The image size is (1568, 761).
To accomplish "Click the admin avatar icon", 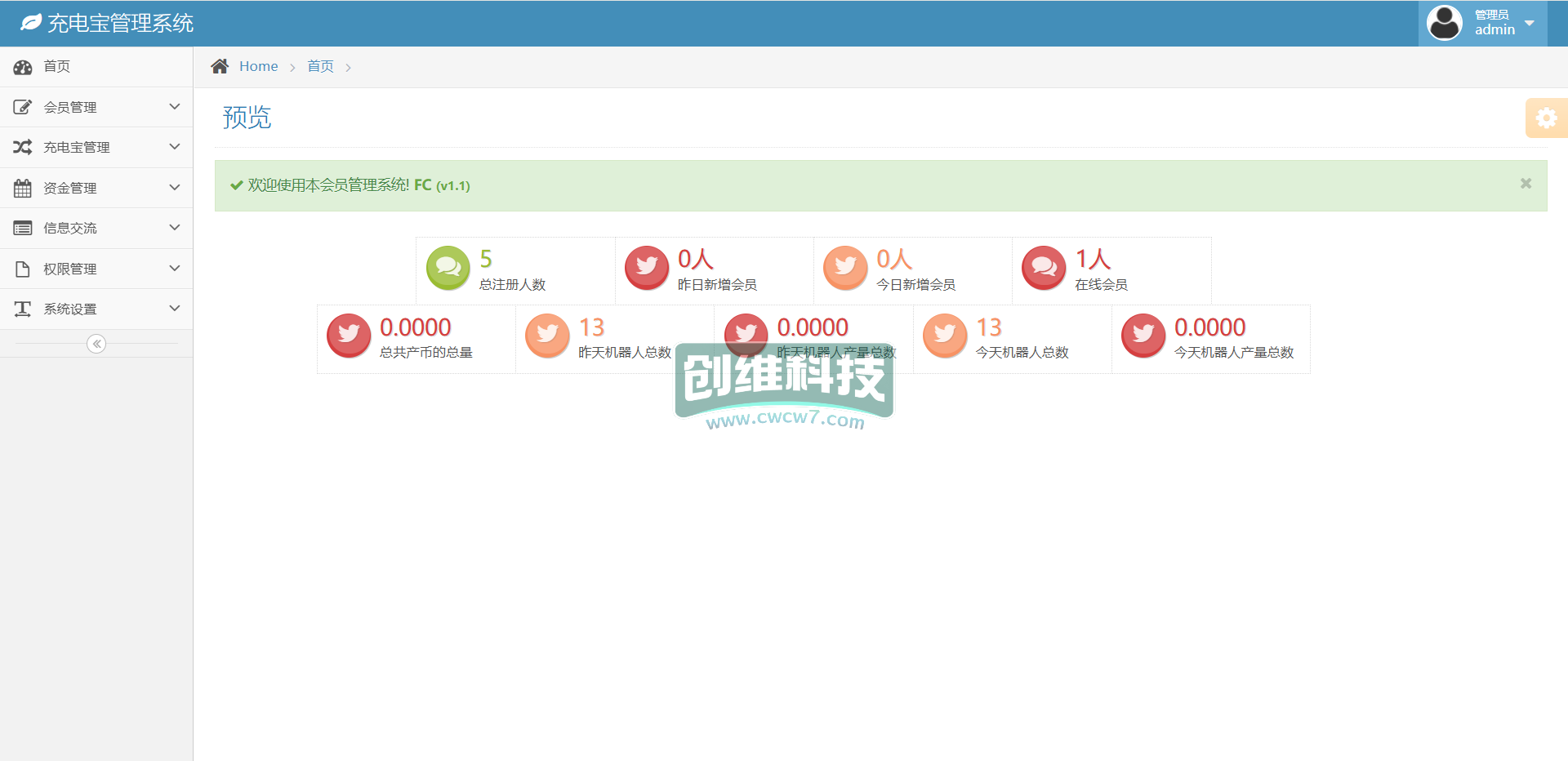I will 1444,23.
